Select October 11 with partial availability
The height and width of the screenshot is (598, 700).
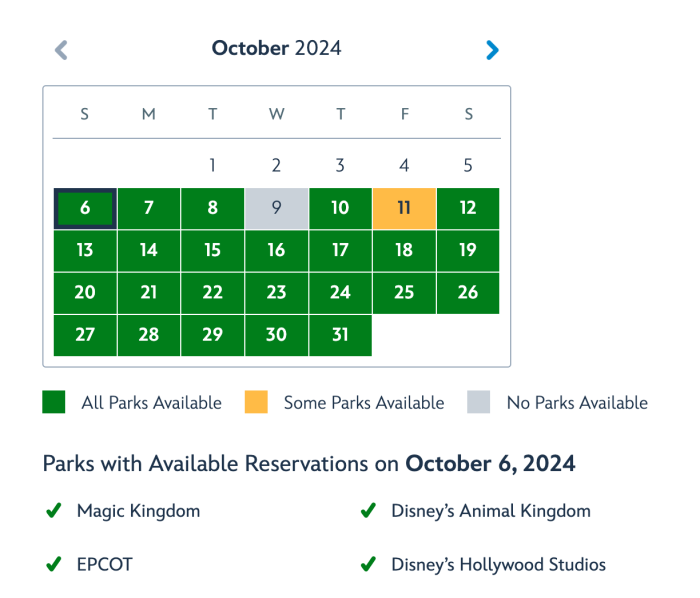click(x=404, y=208)
